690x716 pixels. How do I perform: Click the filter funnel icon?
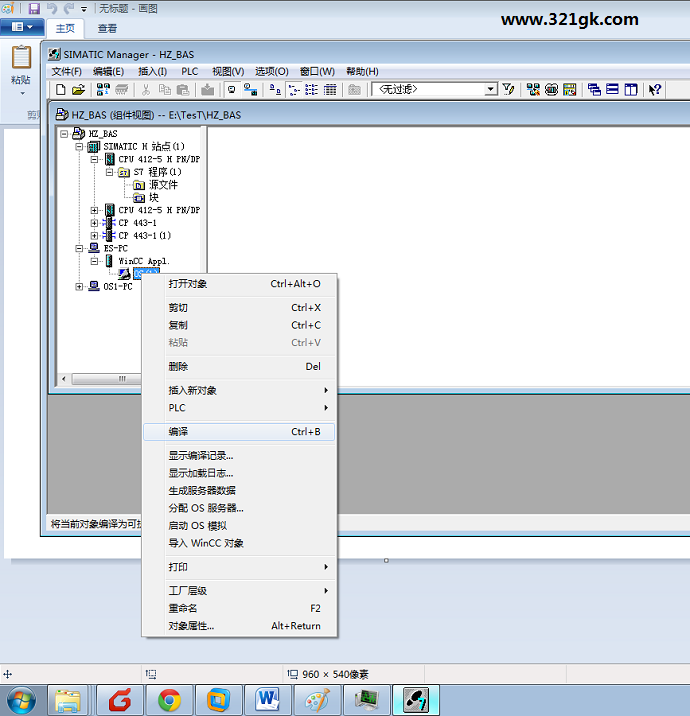coord(508,89)
